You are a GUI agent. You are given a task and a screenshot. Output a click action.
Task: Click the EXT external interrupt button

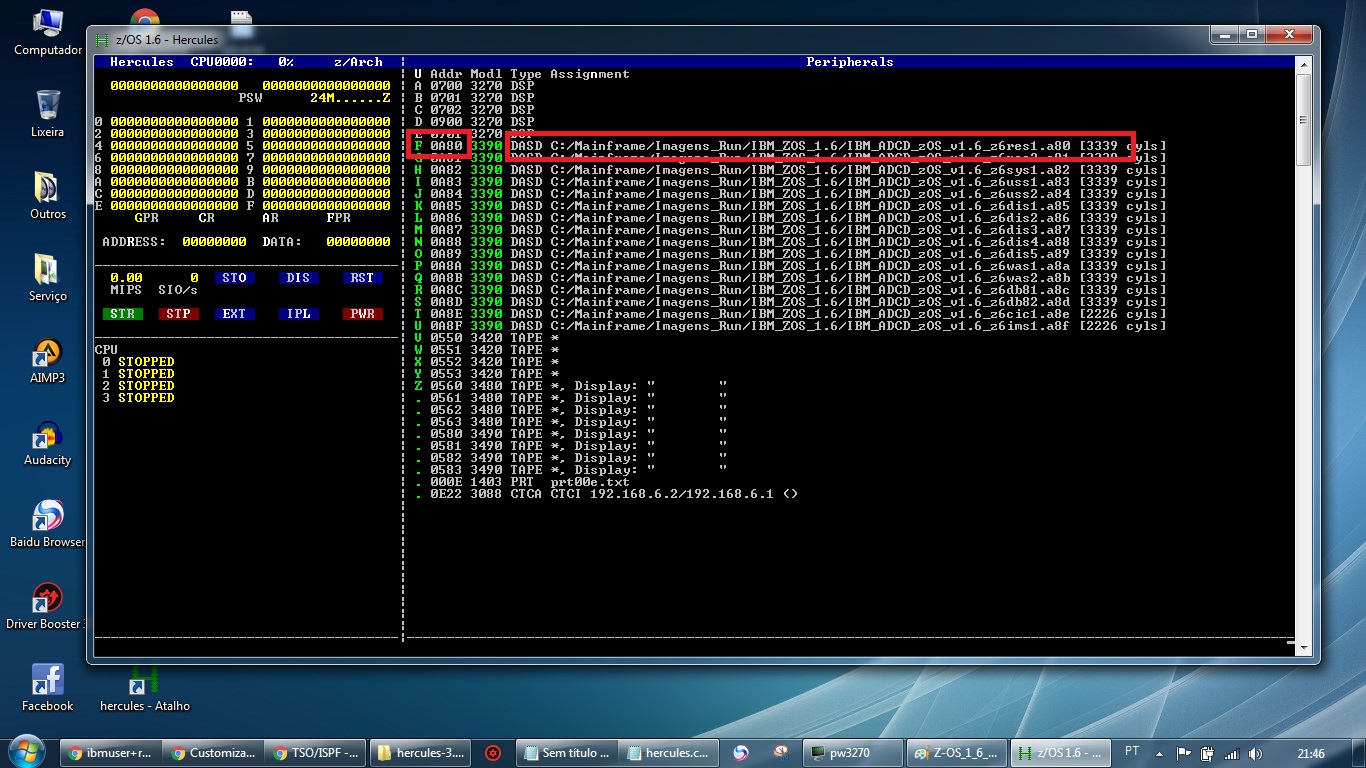[x=234, y=314]
